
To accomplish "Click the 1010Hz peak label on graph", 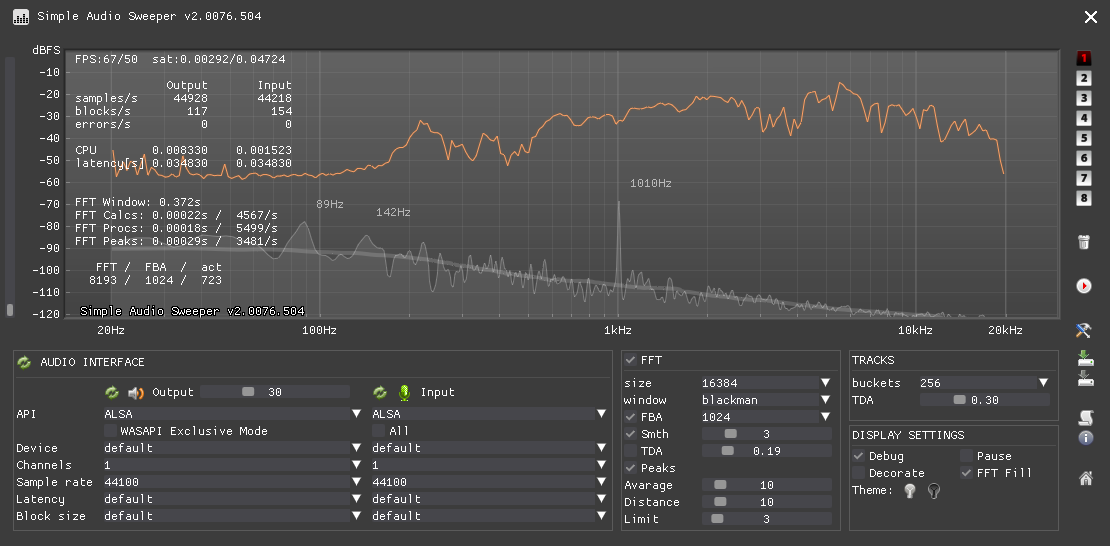I will pyautogui.click(x=651, y=183).
